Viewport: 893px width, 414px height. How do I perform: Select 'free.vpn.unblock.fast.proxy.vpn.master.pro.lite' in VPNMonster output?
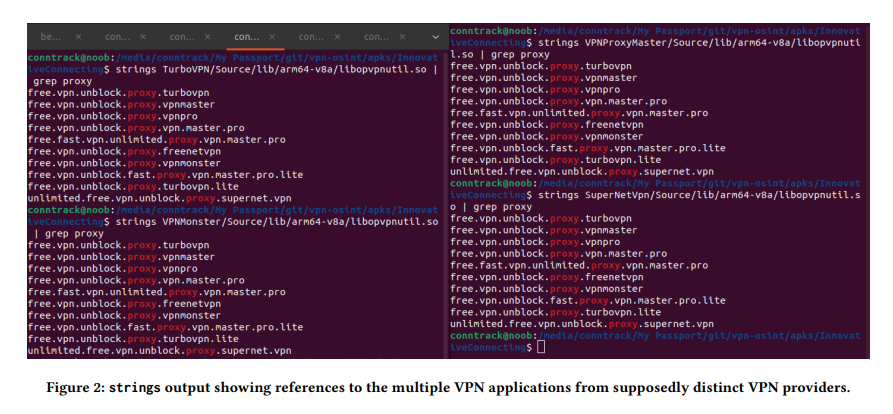165,327
